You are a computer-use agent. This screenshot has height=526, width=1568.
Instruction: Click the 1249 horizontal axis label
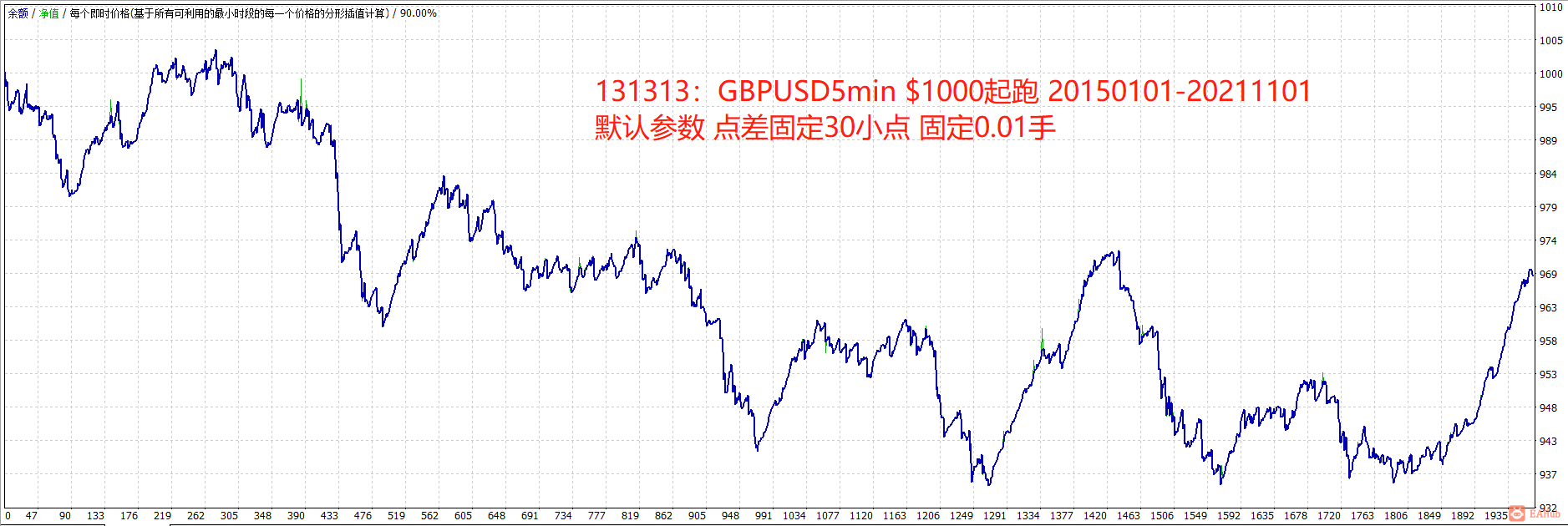click(x=962, y=516)
